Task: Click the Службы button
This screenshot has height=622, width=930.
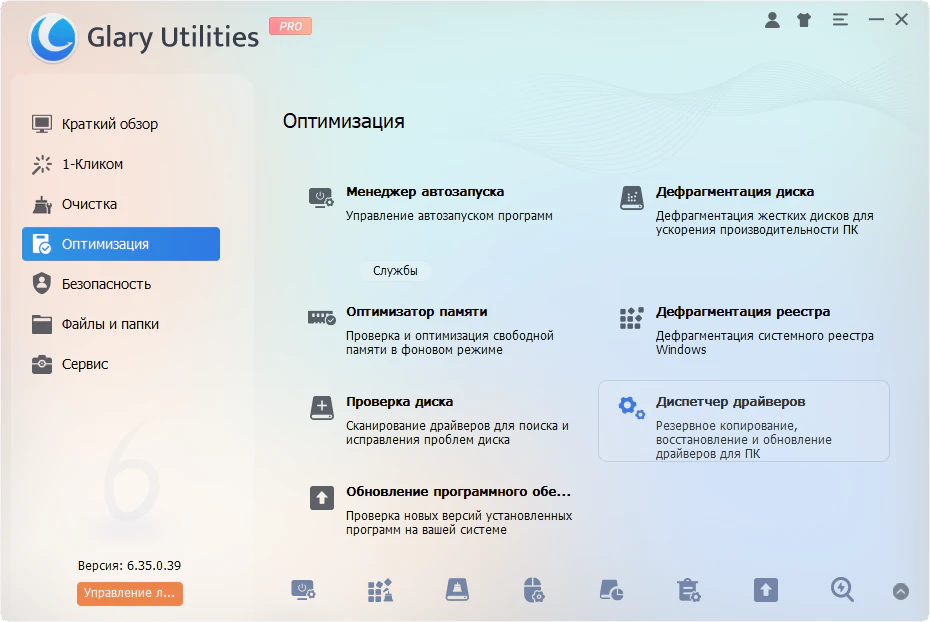Action: pyautogui.click(x=395, y=271)
